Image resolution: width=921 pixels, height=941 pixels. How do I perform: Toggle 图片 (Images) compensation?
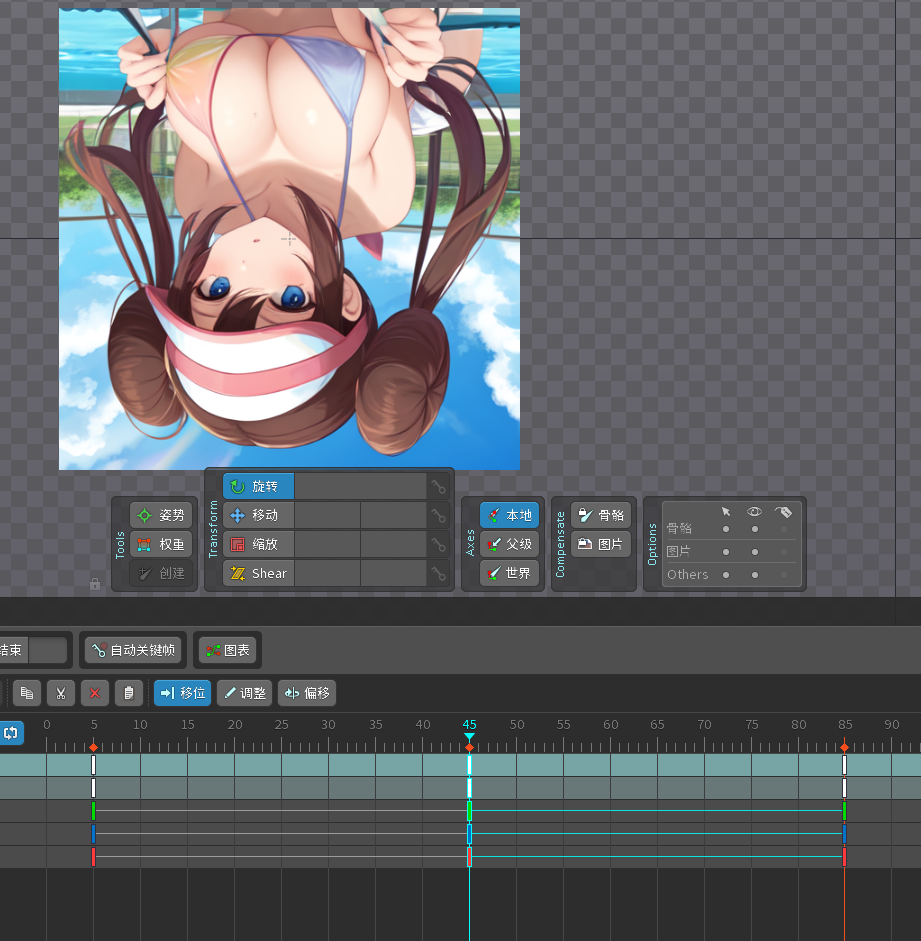601,544
